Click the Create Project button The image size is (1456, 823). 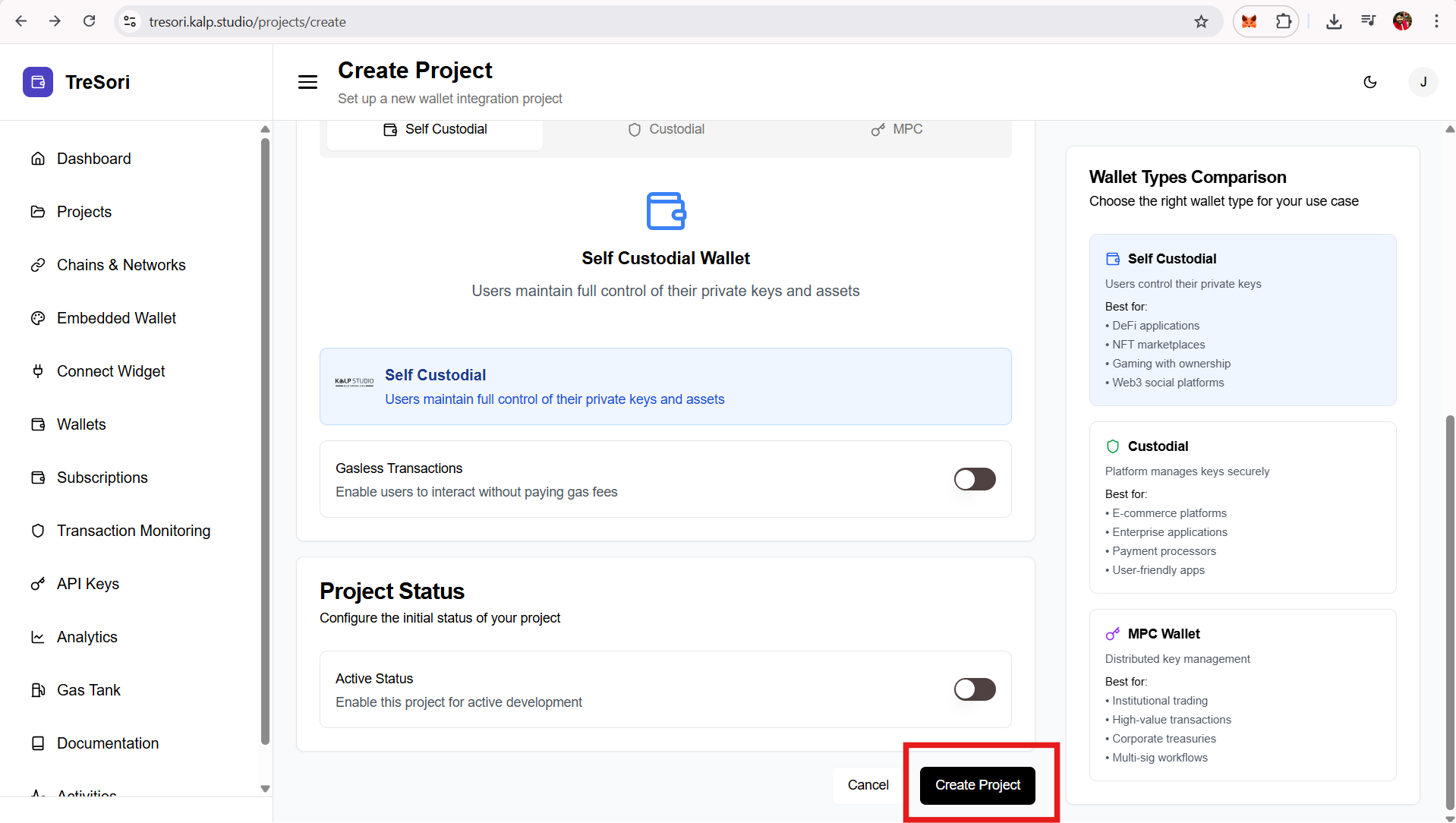click(x=977, y=785)
